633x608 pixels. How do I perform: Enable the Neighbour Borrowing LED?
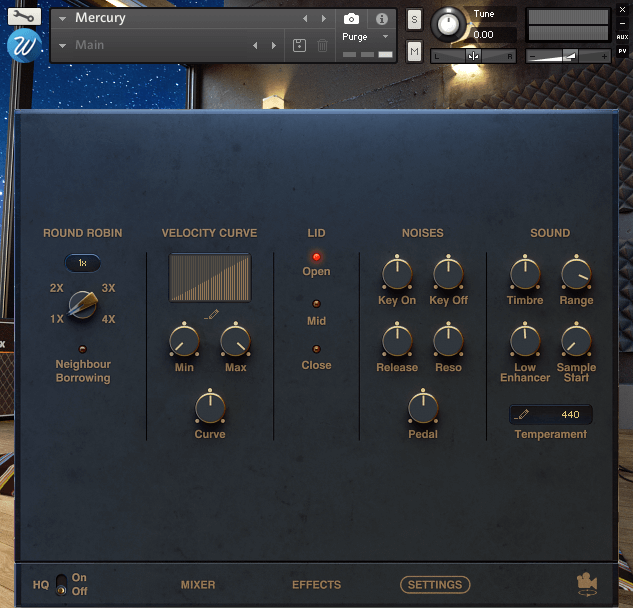tap(82, 349)
